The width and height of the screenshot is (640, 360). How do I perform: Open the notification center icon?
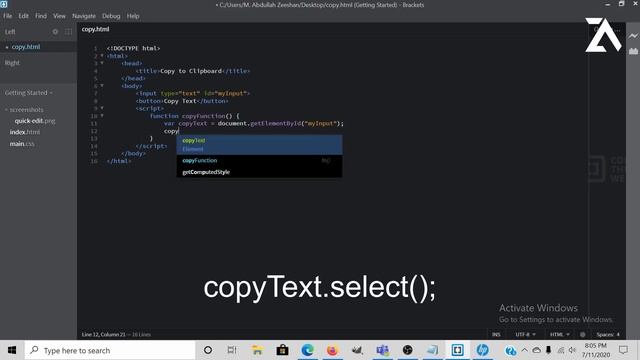(623, 350)
